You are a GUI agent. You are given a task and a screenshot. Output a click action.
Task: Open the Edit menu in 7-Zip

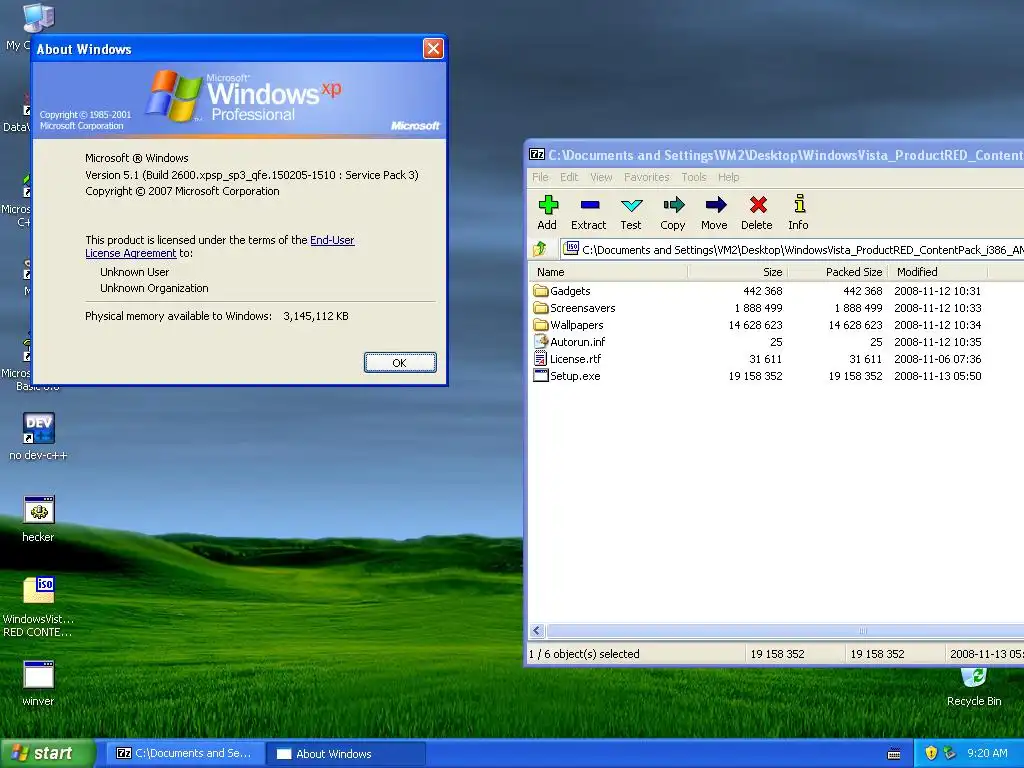[x=569, y=177]
